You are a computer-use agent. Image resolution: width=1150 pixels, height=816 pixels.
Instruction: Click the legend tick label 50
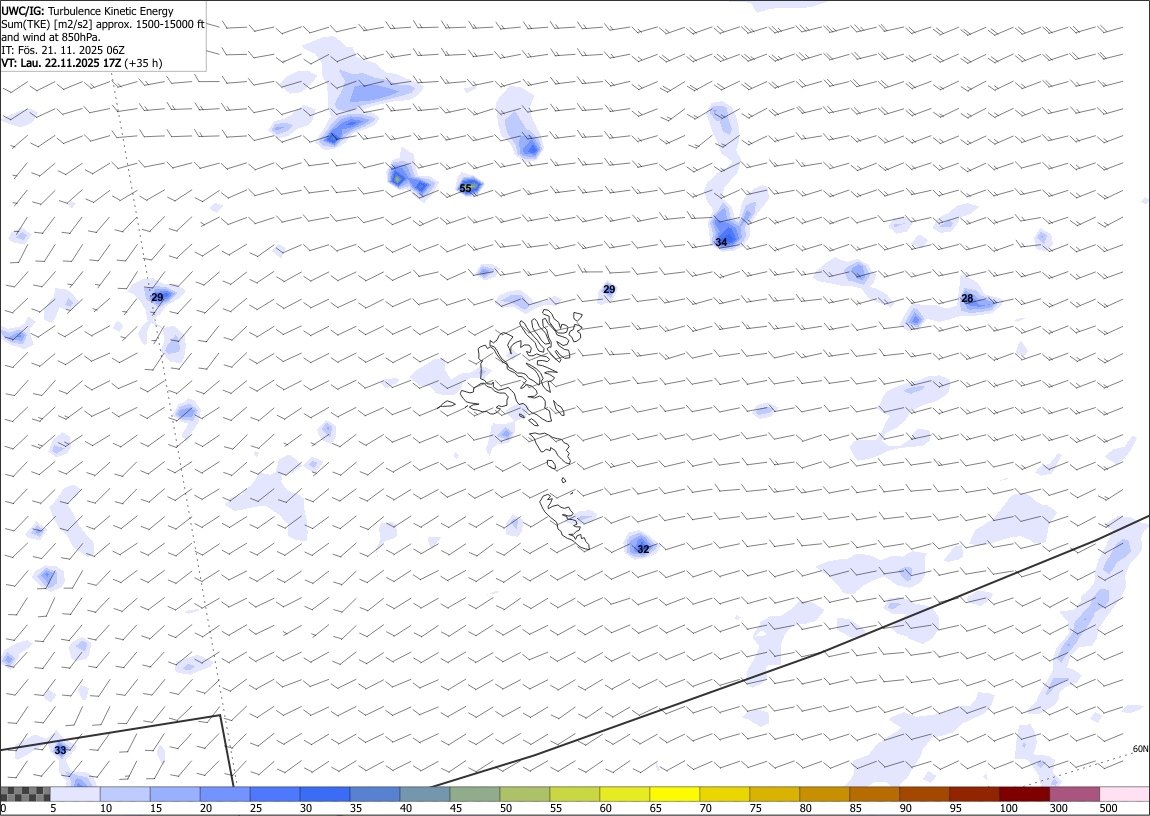506,808
